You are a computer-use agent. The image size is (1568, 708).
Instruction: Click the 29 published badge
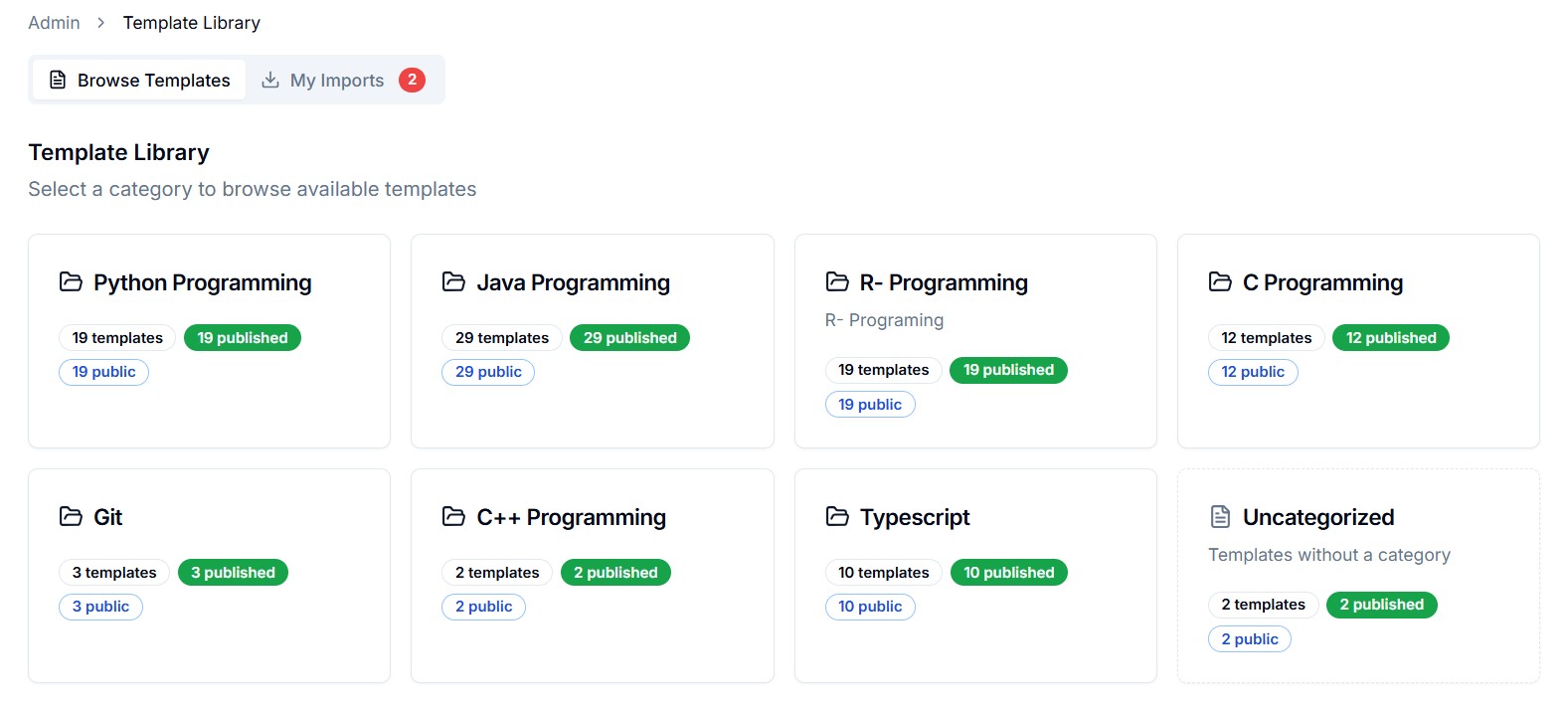tap(629, 338)
